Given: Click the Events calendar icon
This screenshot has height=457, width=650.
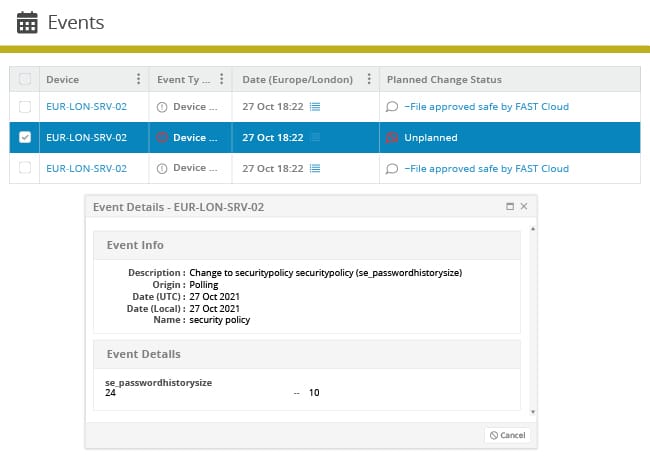Looking at the screenshot, I should point(27,22).
